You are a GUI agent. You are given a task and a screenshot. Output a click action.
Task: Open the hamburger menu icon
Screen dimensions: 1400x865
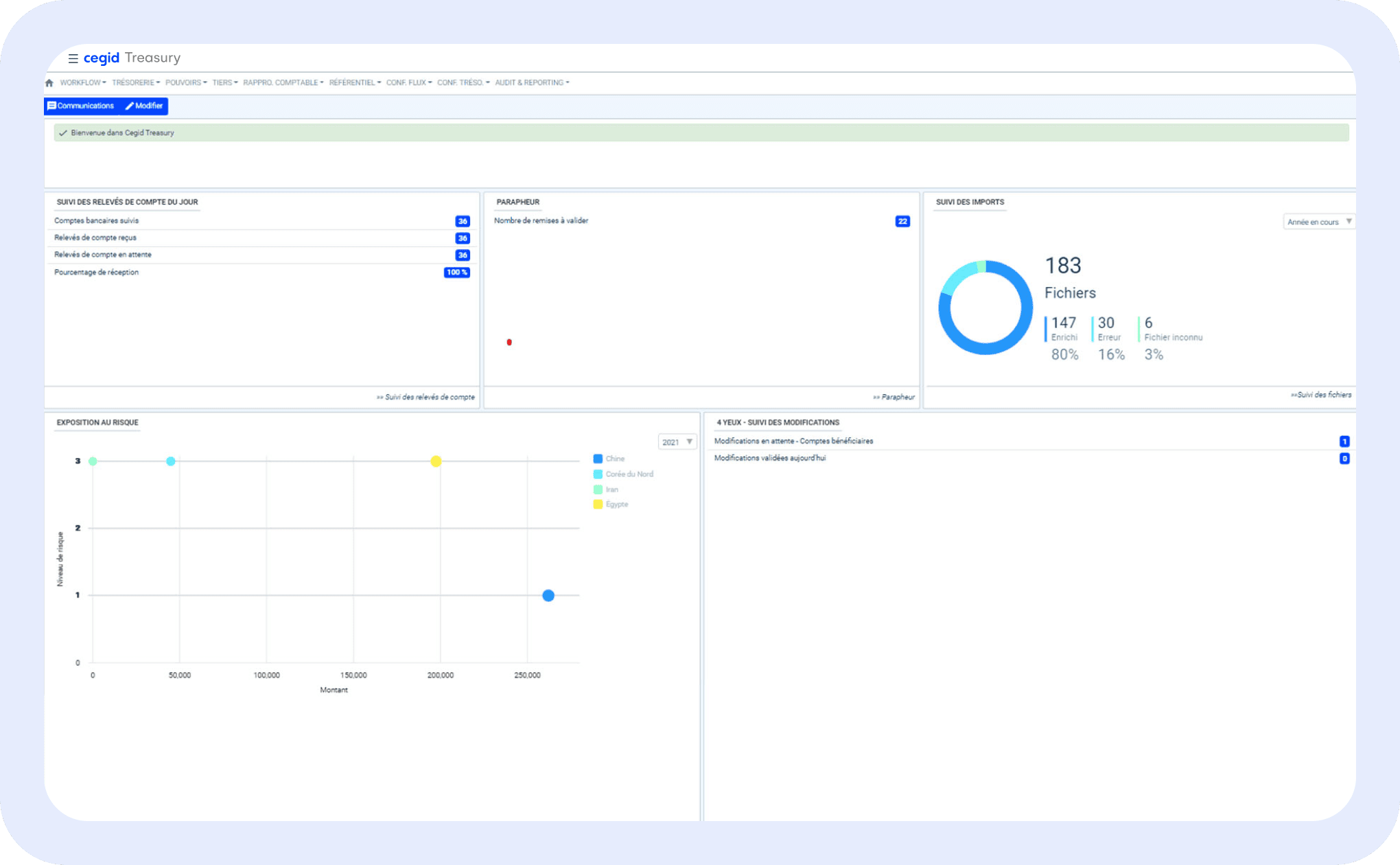pyautogui.click(x=73, y=58)
